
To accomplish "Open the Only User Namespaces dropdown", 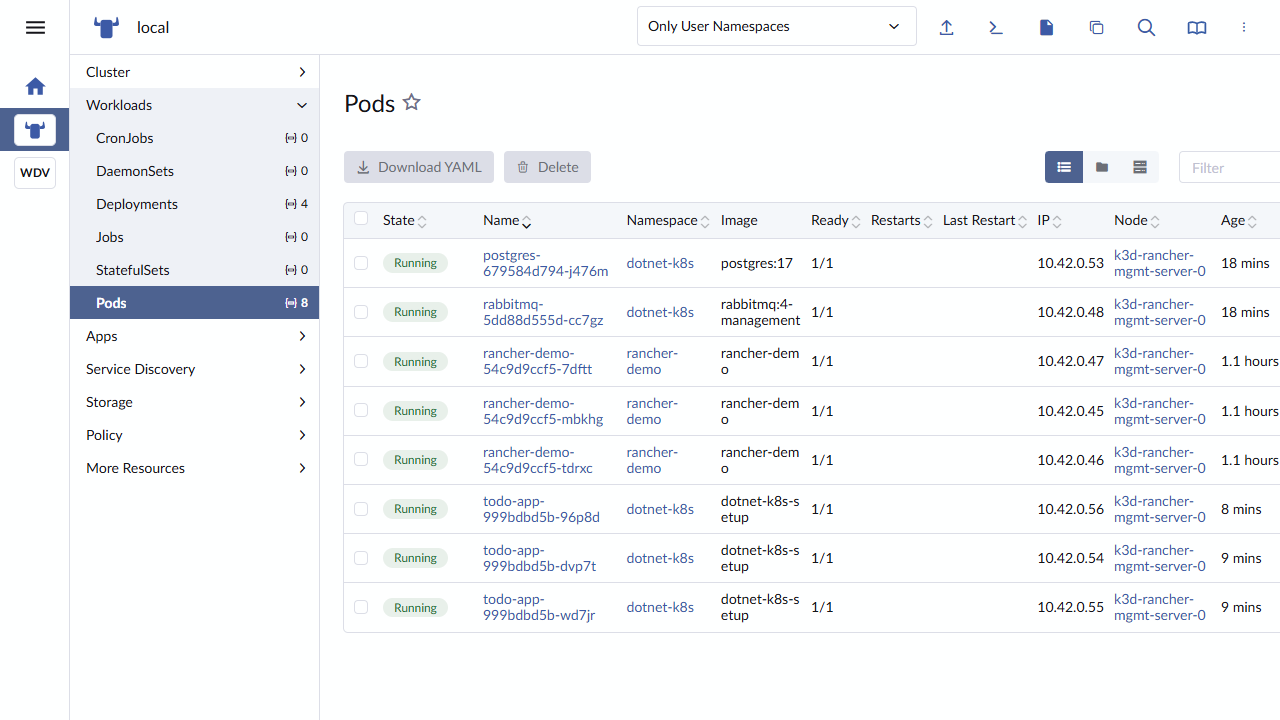I will [777, 26].
